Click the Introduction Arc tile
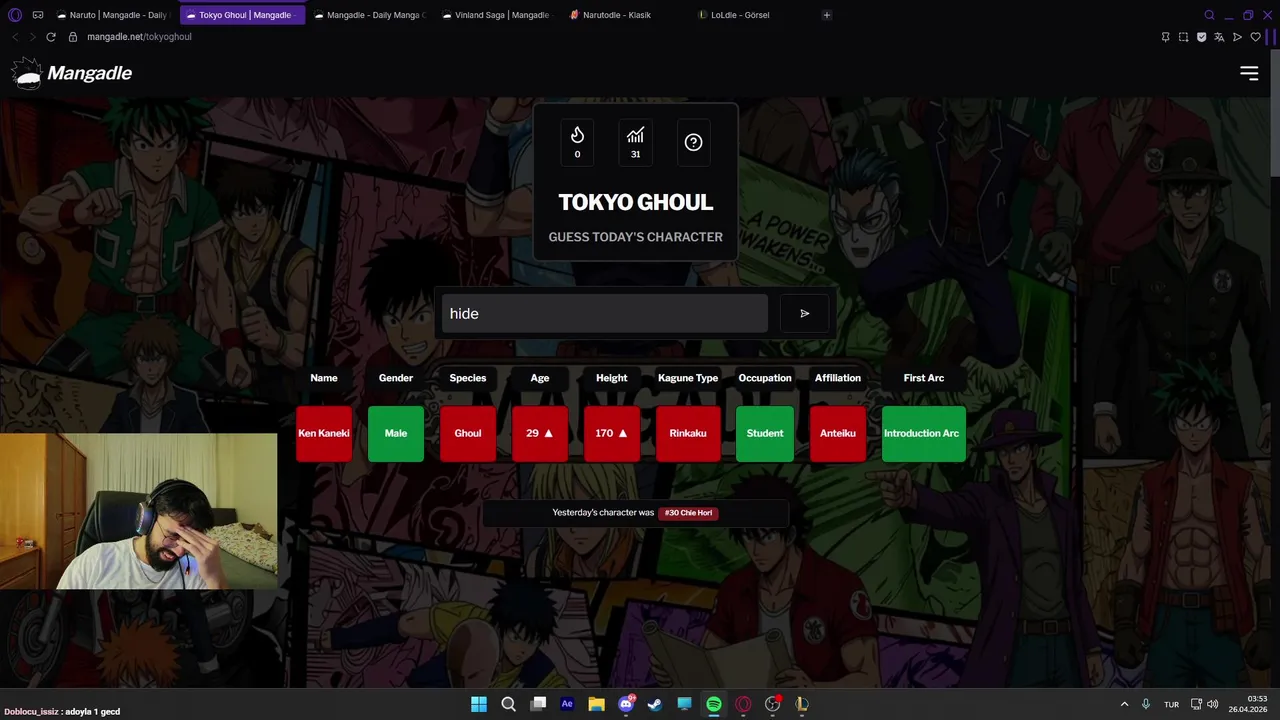 [x=924, y=433]
